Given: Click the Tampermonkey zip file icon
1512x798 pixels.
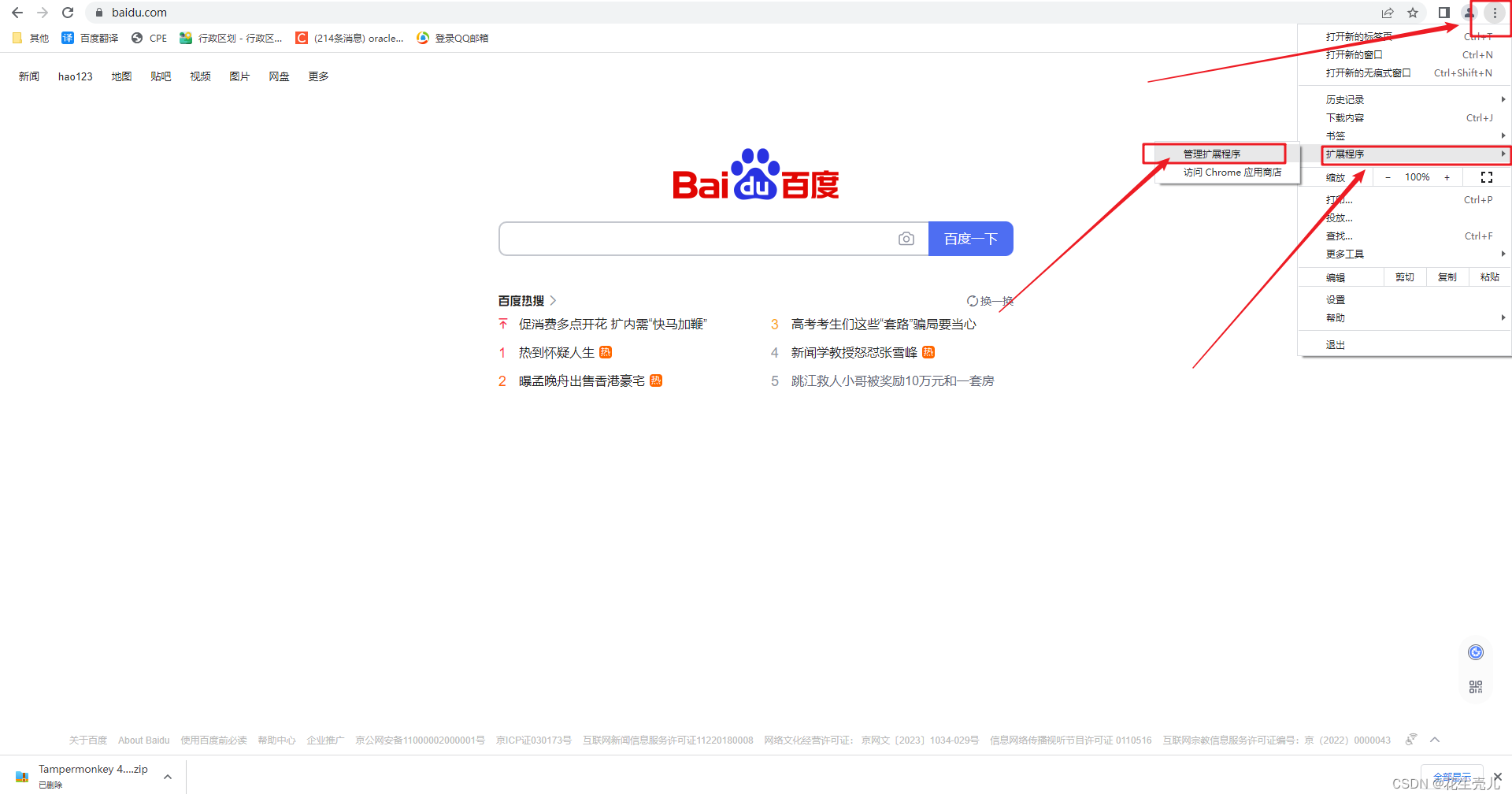Looking at the screenshot, I should pyautogui.click(x=22, y=776).
